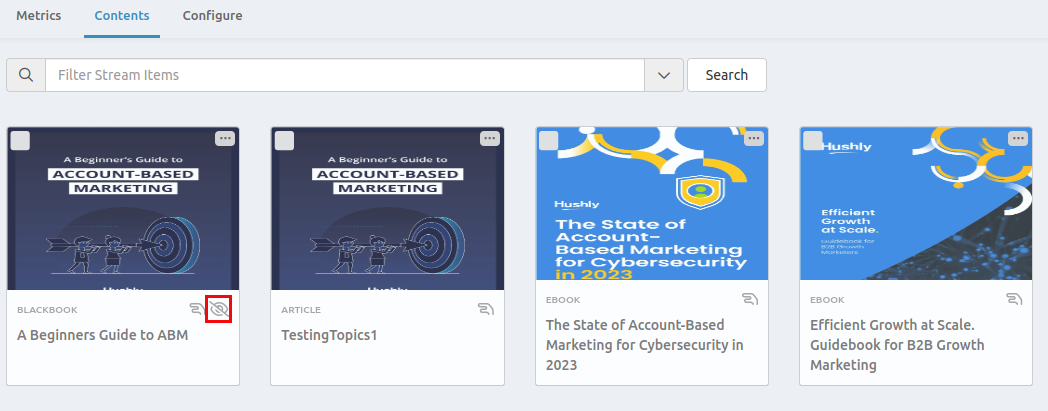Open three-dot menu on Efficient Growth card
The height and width of the screenshot is (411, 1048).
(1018, 138)
